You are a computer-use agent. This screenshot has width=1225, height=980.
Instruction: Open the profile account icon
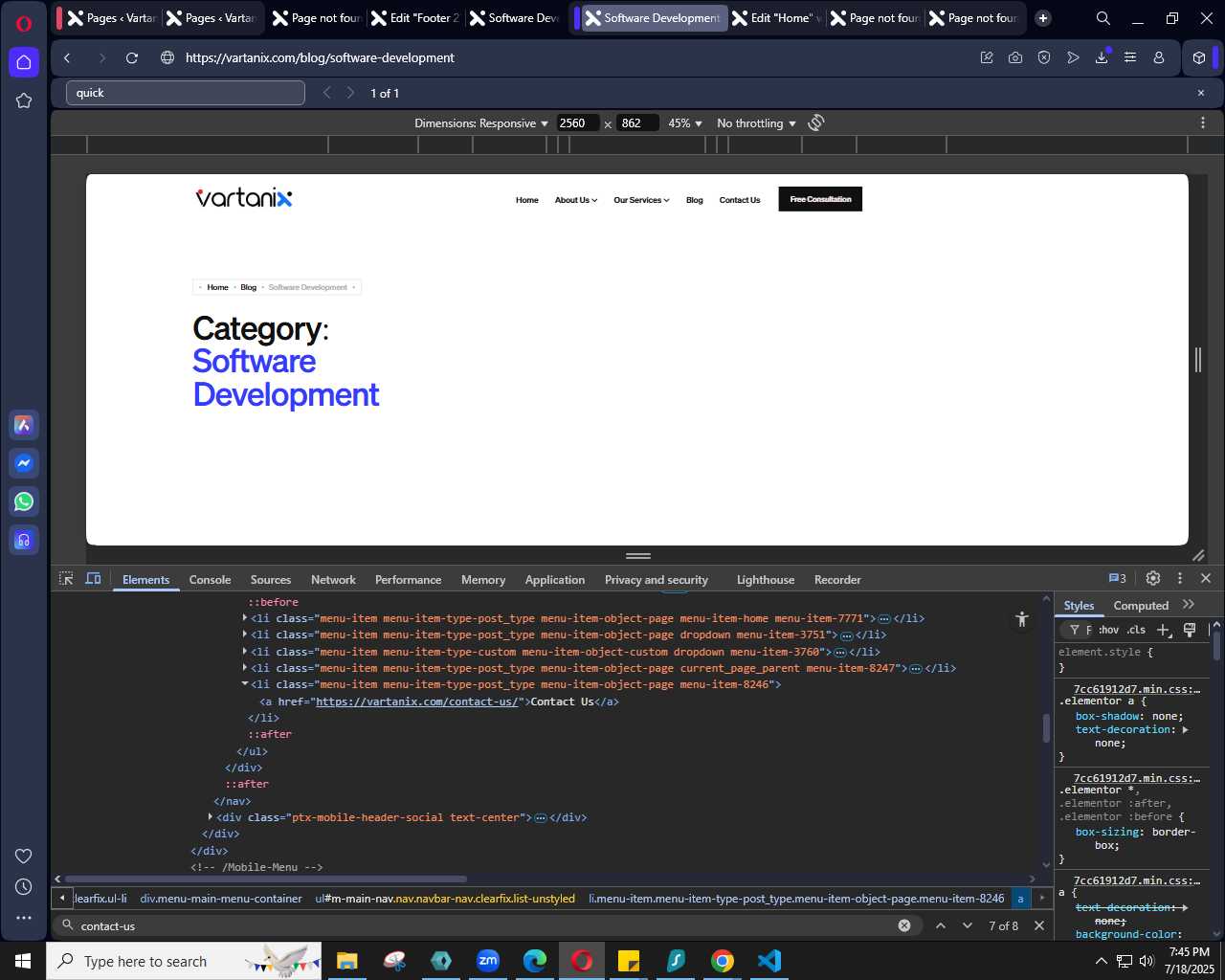pos(1159,57)
